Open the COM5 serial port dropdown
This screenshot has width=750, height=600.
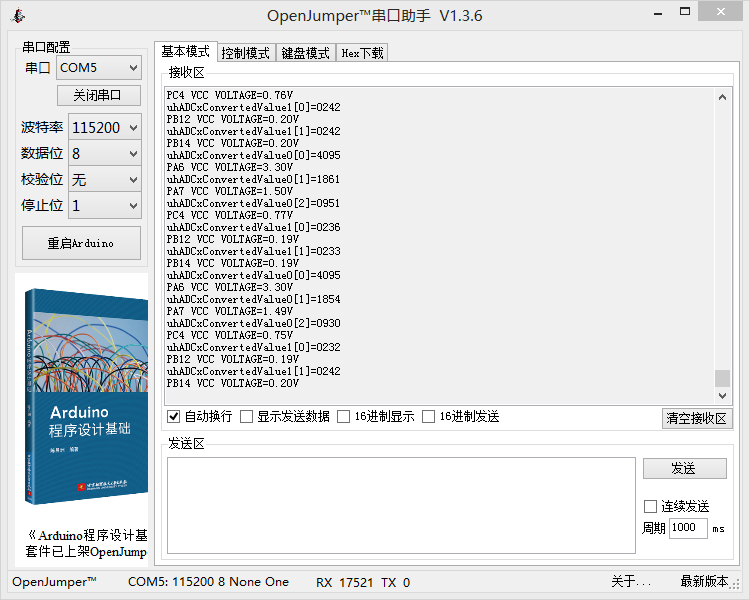coord(99,68)
